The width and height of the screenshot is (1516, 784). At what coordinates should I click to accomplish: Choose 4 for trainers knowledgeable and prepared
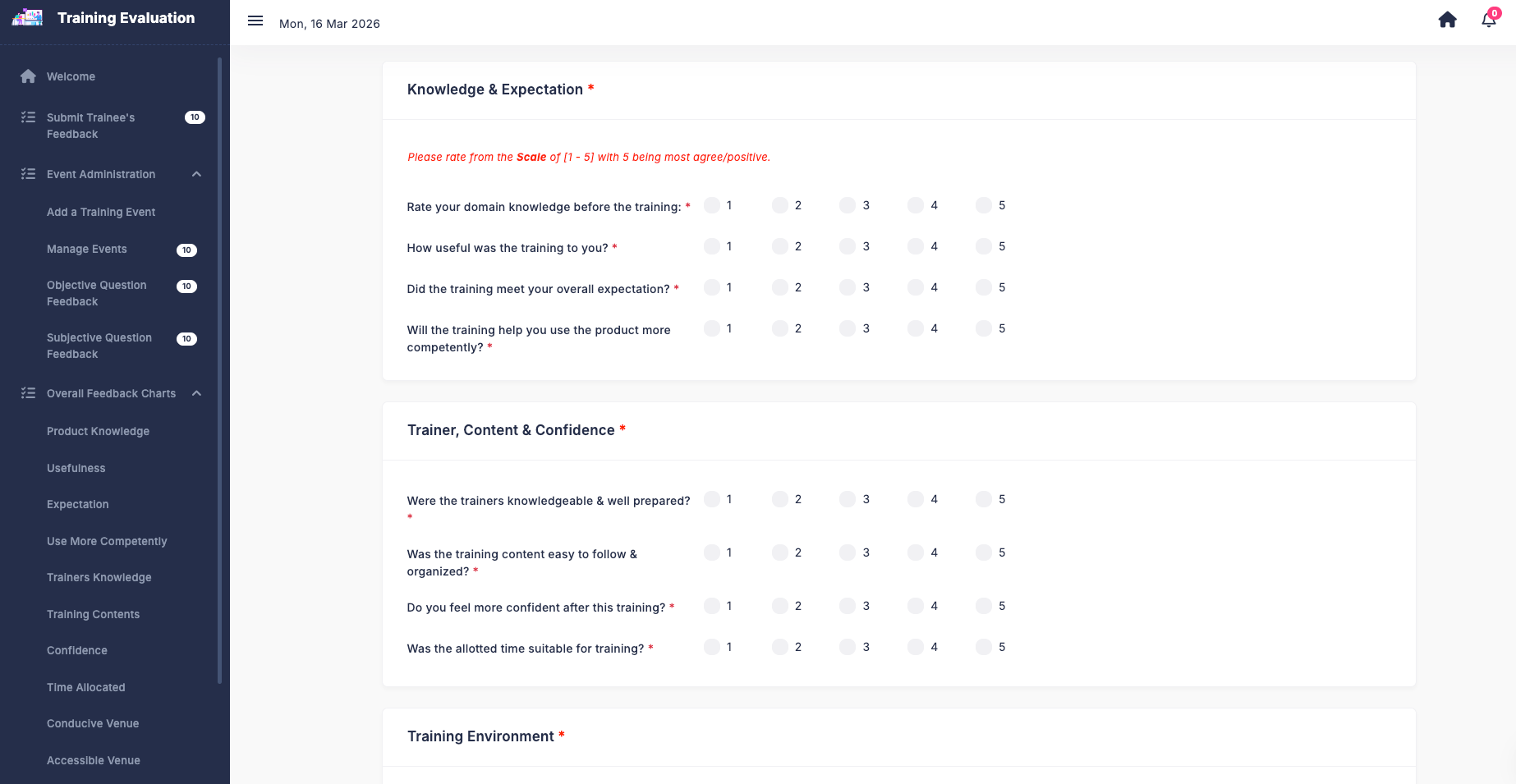pyautogui.click(x=916, y=499)
